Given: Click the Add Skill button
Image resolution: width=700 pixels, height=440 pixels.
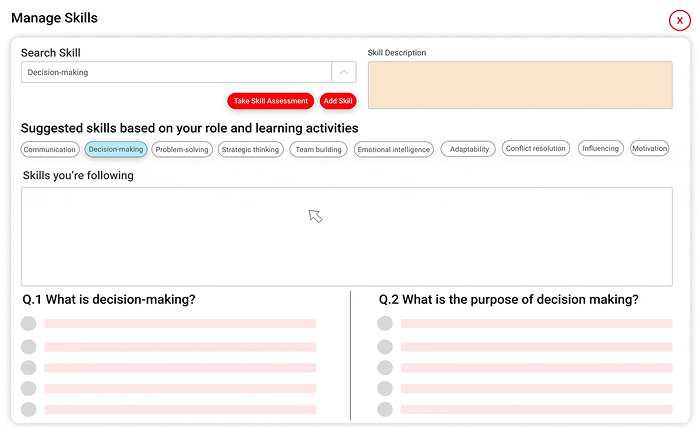Looking at the screenshot, I should pos(338,101).
